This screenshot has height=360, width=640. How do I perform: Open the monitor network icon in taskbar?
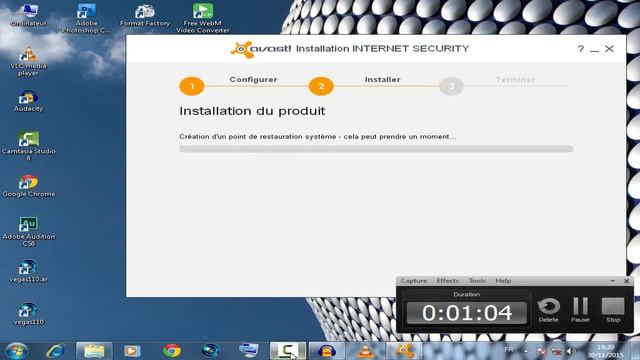coord(249,351)
